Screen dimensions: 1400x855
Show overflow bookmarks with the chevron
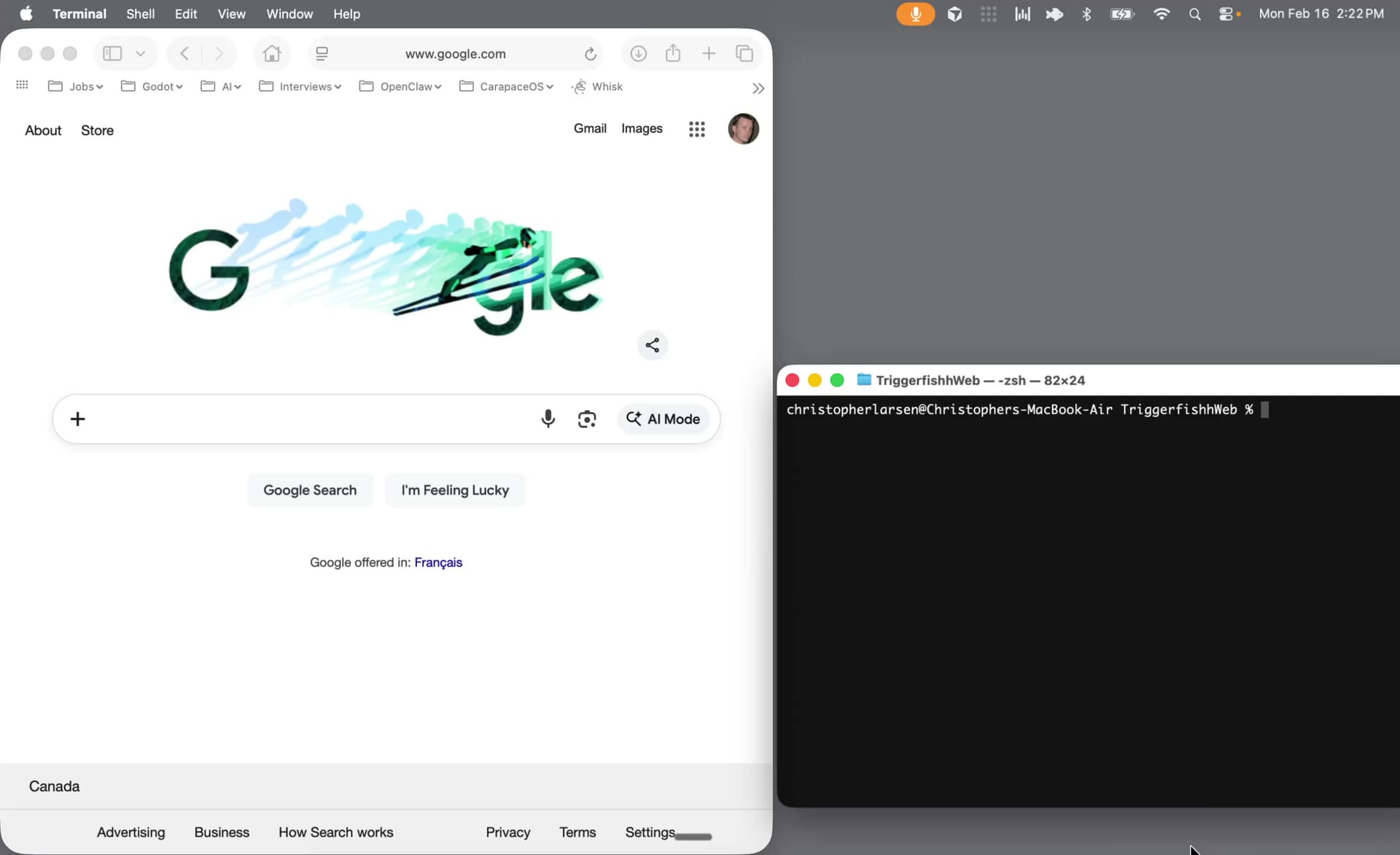[758, 88]
